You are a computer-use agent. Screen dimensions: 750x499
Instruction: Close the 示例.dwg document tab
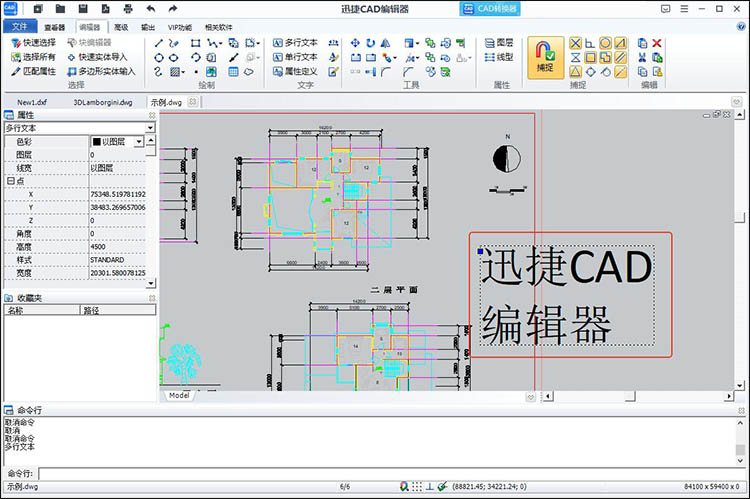[192, 102]
